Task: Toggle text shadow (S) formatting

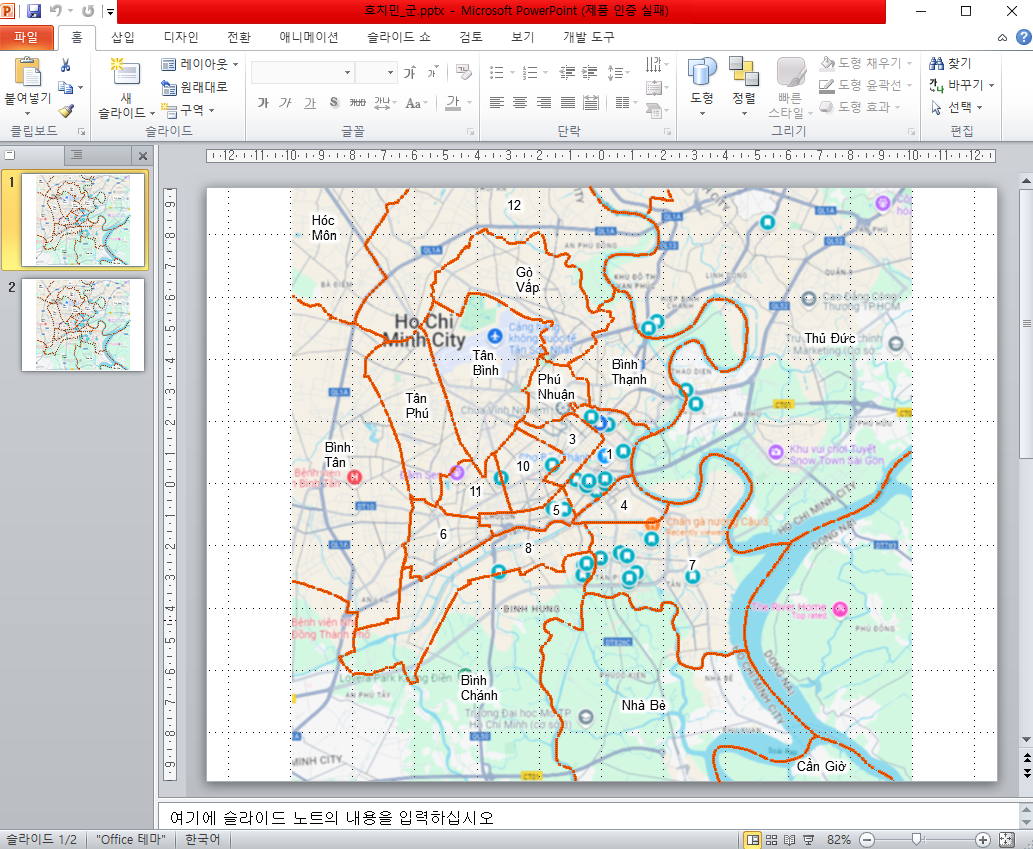Action: click(334, 103)
